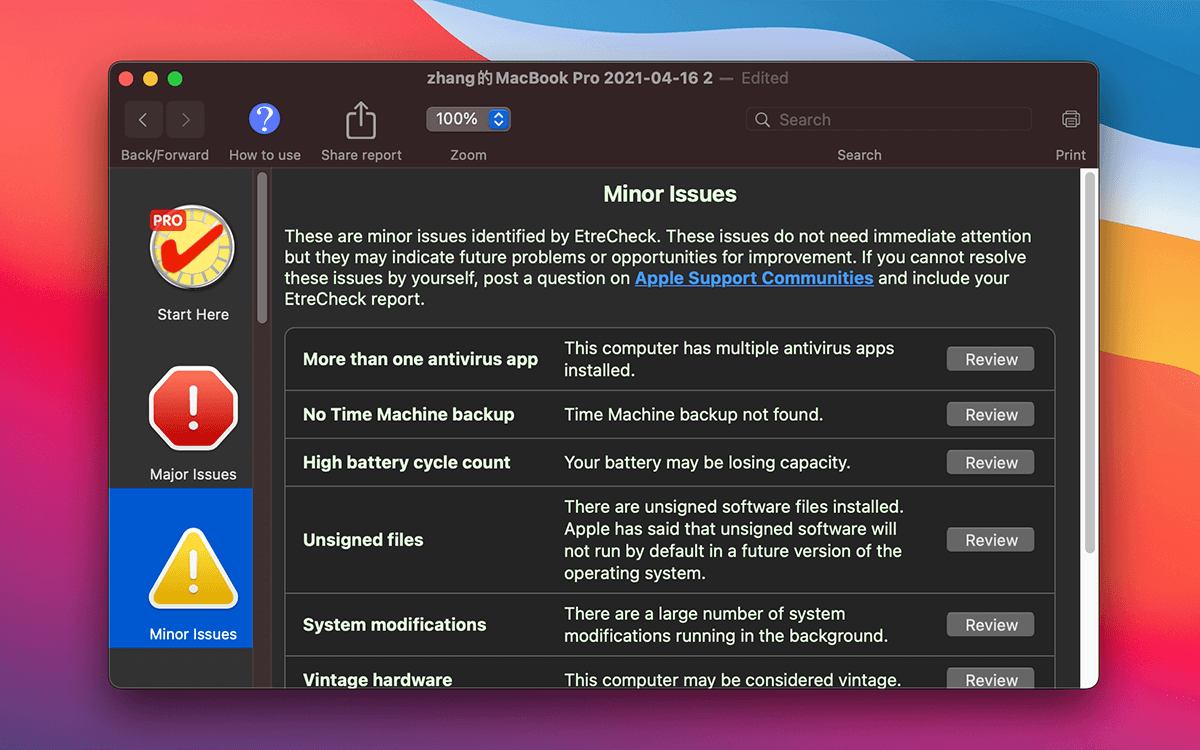Select 'Unsigned files' row title
The height and width of the screenshot is (750, 1200).
click(x=363, y=540)
